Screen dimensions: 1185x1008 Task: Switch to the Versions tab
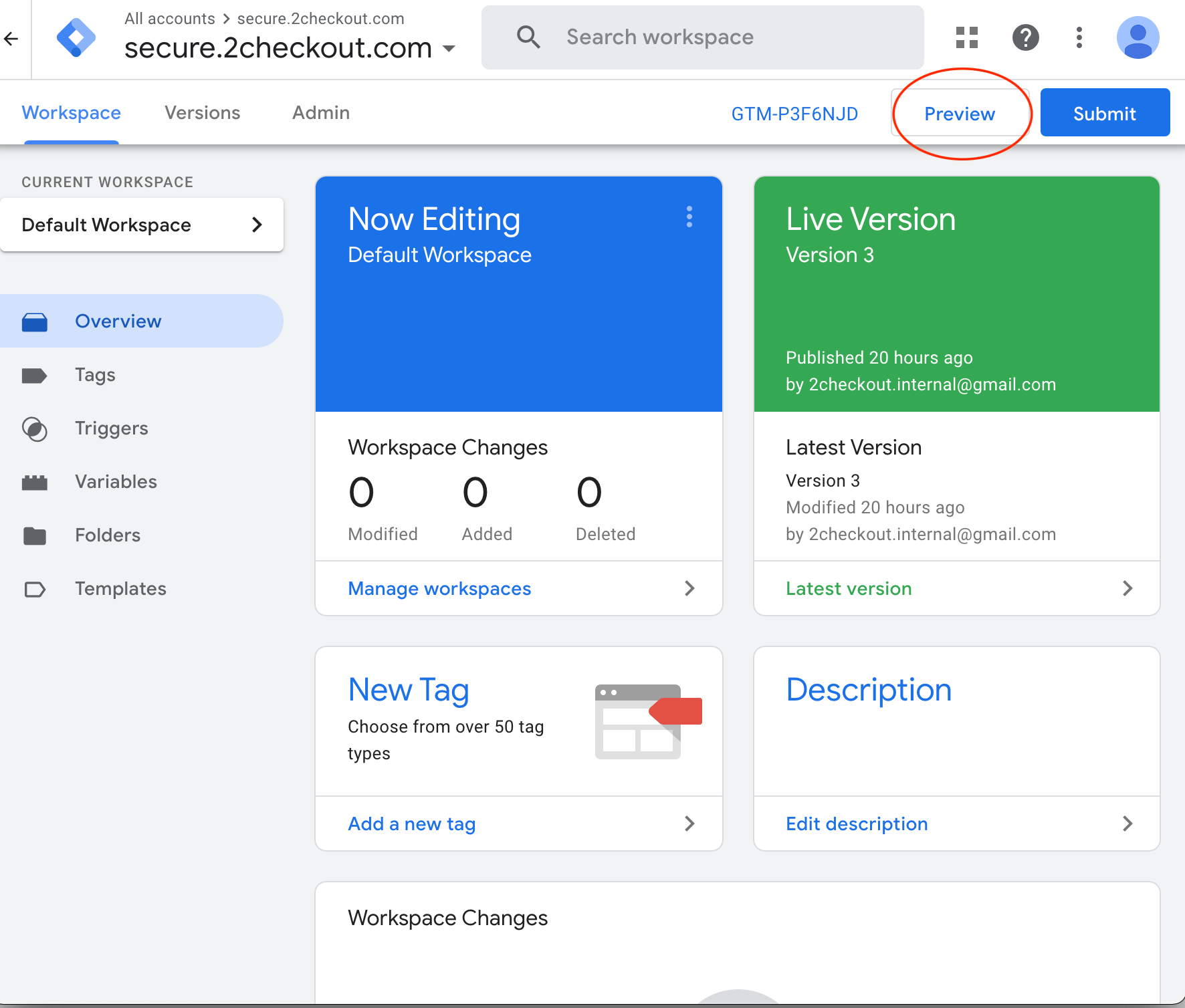pyautogui.click(x=203, y=112)
